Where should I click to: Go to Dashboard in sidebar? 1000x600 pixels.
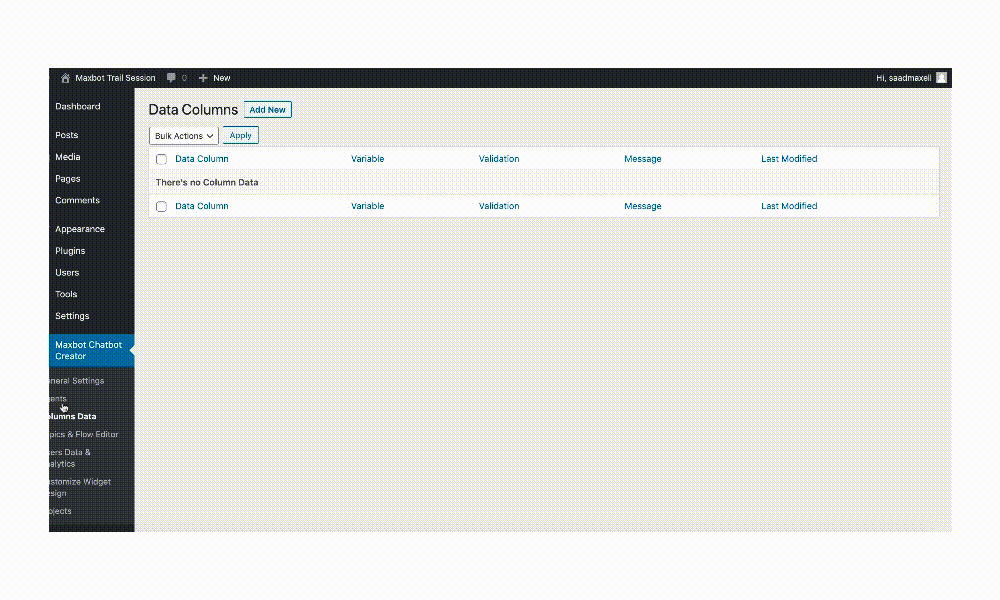click(77, 106)
